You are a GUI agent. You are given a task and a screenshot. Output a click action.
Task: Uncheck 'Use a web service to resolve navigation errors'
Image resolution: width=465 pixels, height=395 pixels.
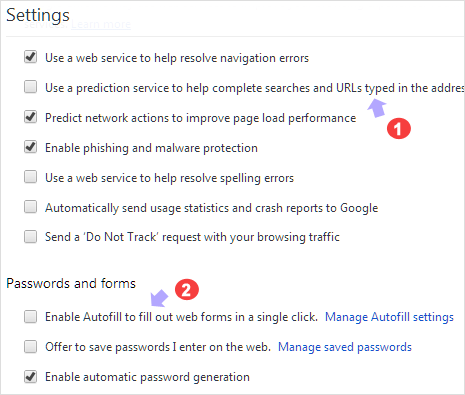pyautogui.click(x=30, y=57)
